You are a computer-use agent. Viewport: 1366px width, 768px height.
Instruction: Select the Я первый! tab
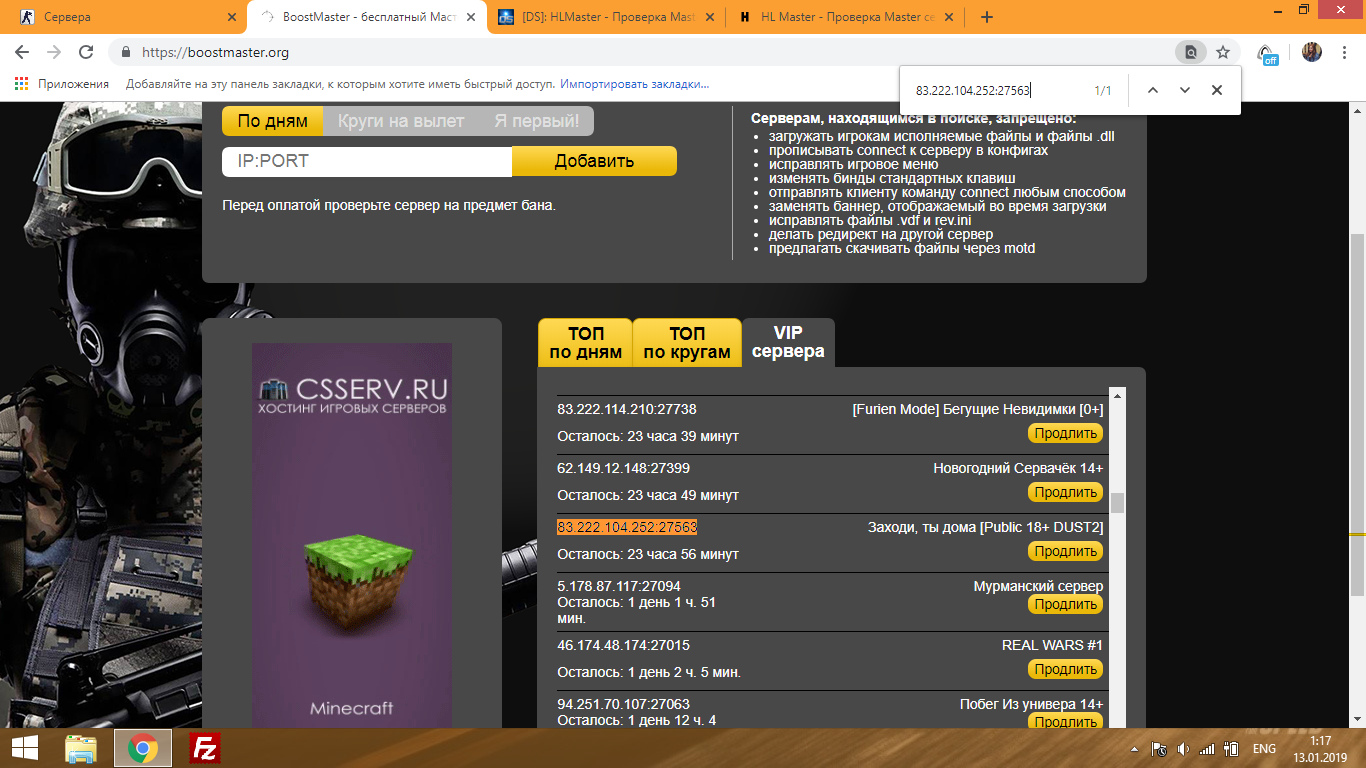point(536,121)
